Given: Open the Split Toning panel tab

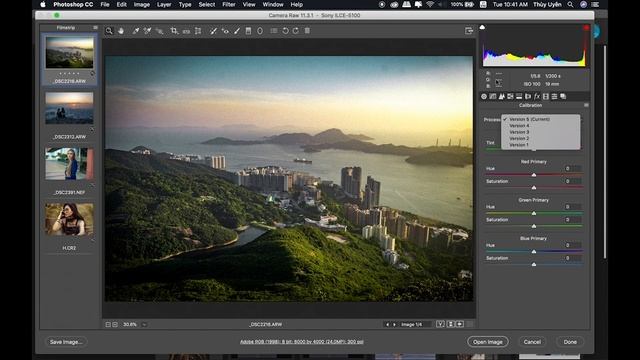Looking at the screenshot, I should (x=519, y=96).
